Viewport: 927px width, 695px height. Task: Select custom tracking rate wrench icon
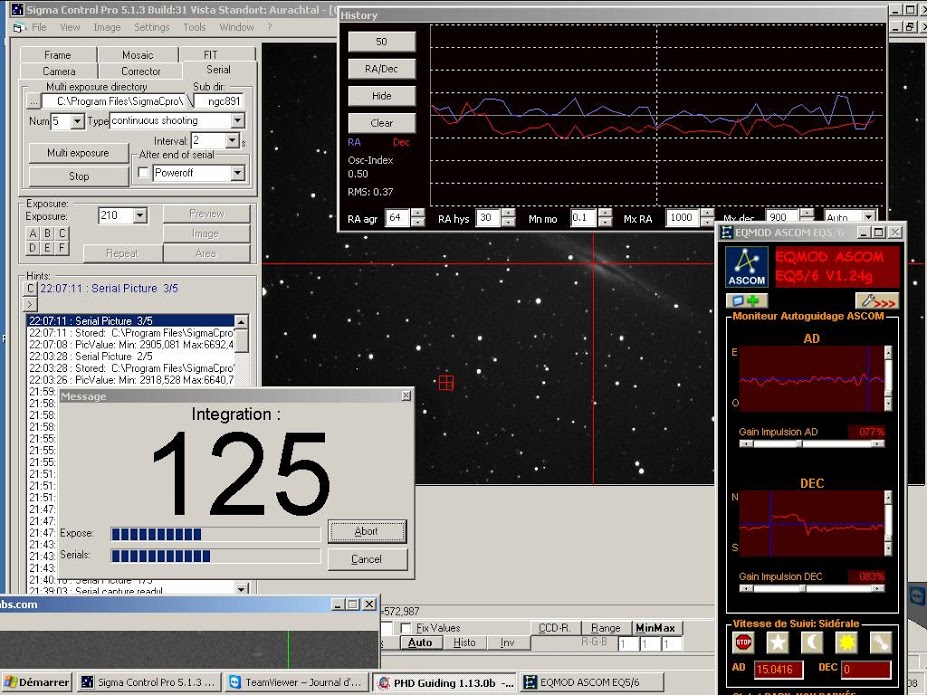click(880, 642)
